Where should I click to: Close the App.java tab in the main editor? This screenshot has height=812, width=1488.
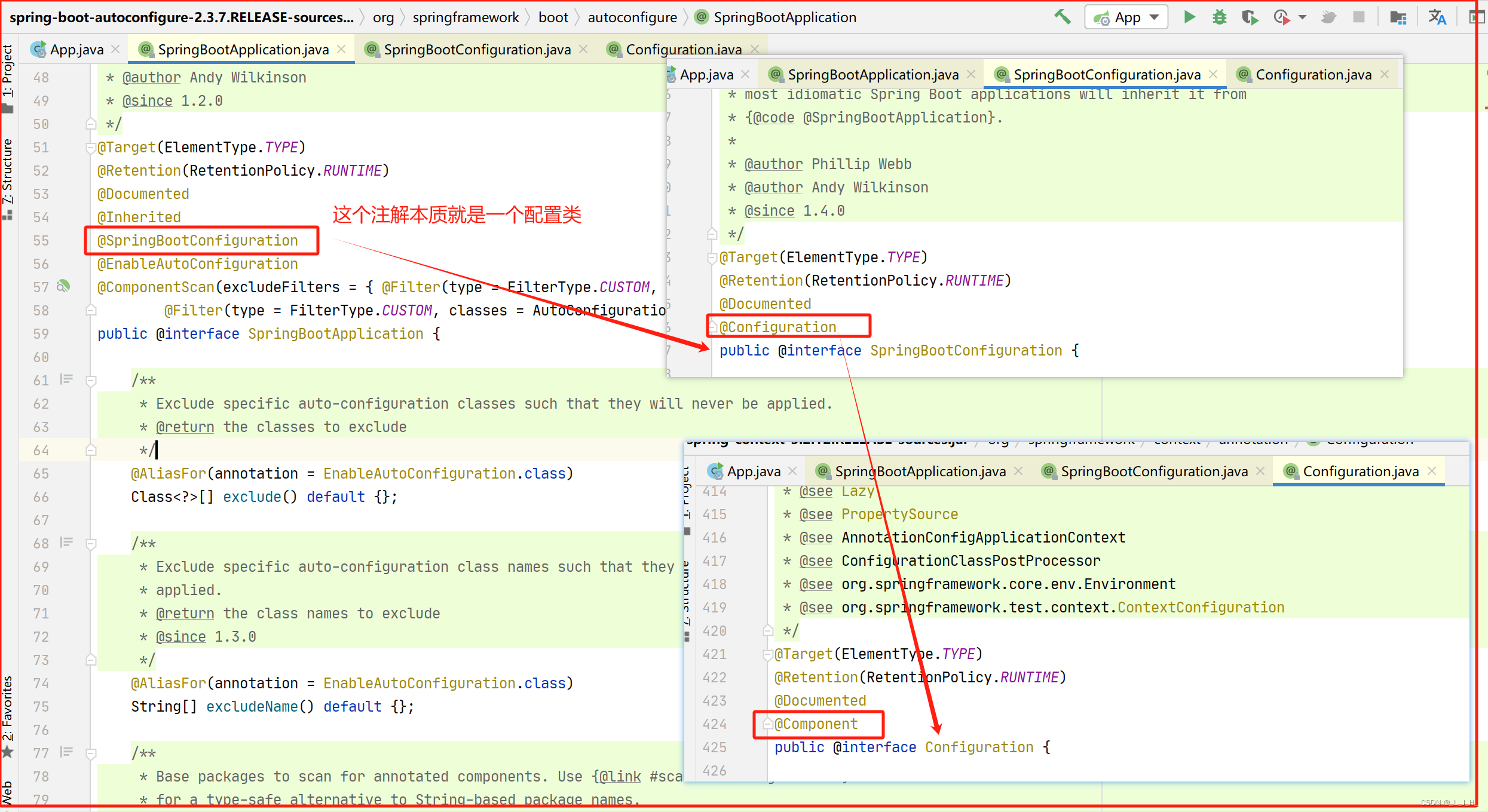(x=115, y=49)
